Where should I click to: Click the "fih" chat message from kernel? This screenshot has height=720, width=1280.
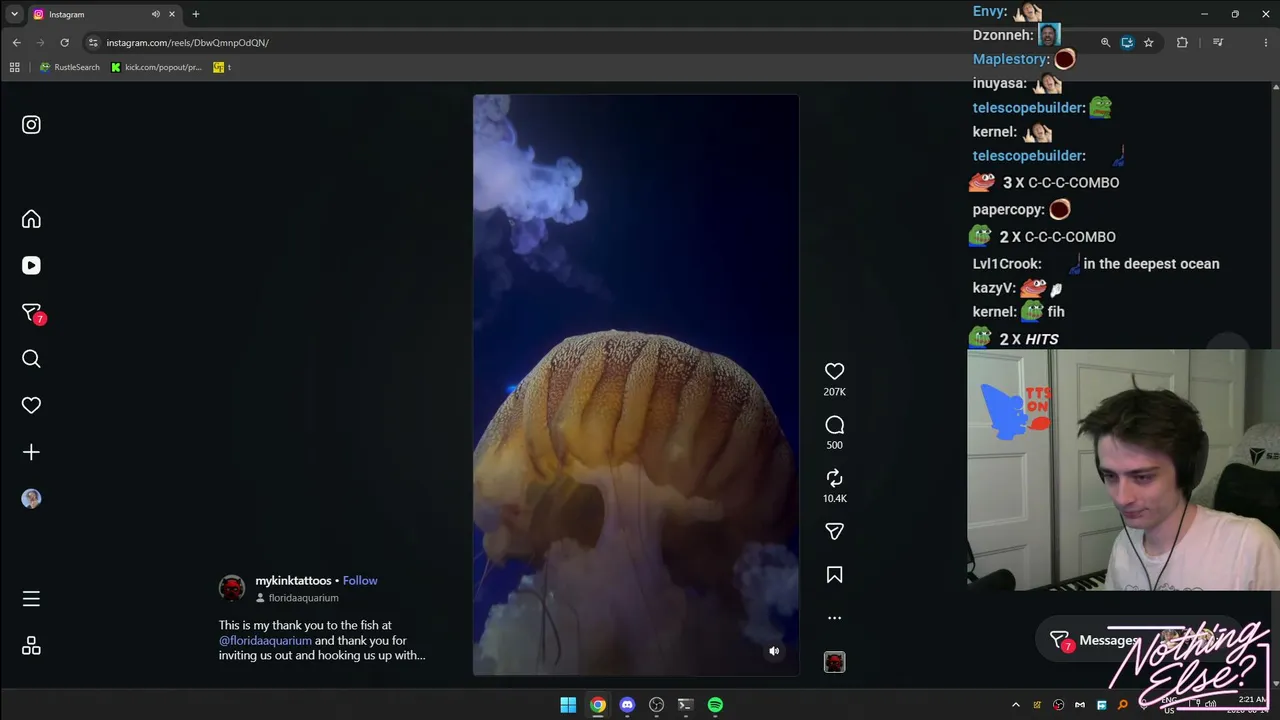(1056, 312)
